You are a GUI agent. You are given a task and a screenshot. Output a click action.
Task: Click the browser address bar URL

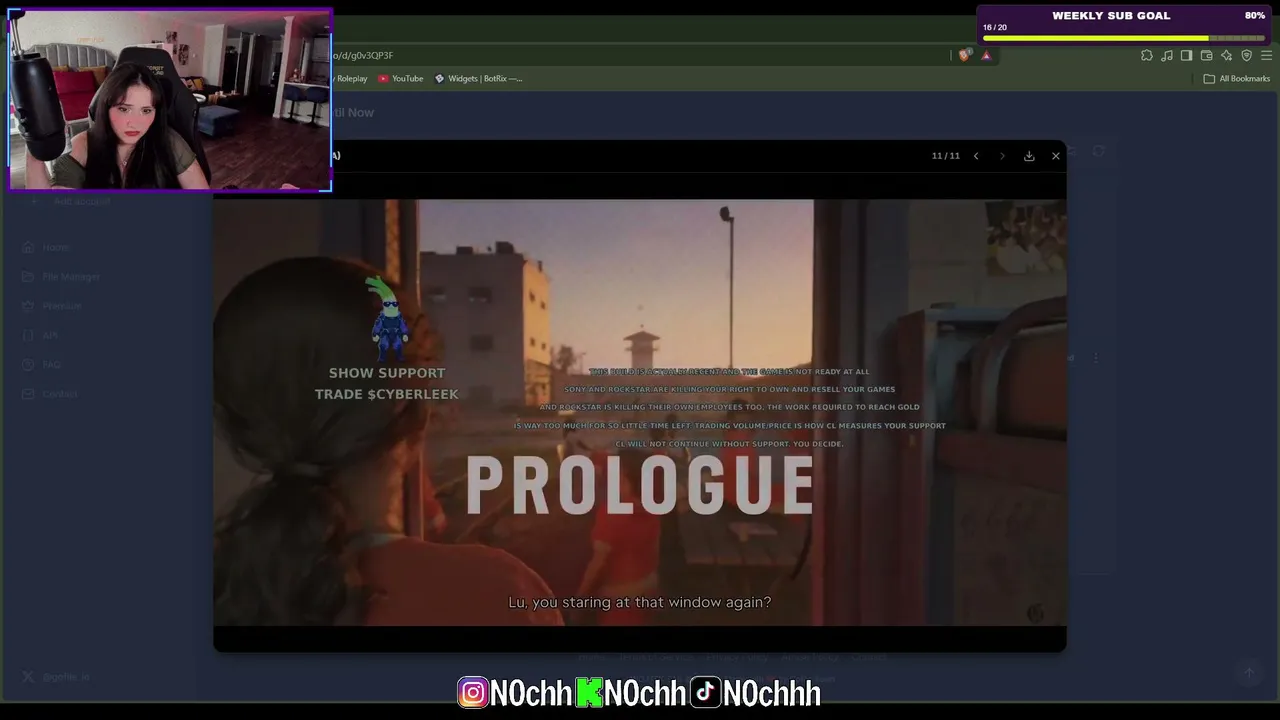pyautogui.click(x=363, y=56)
